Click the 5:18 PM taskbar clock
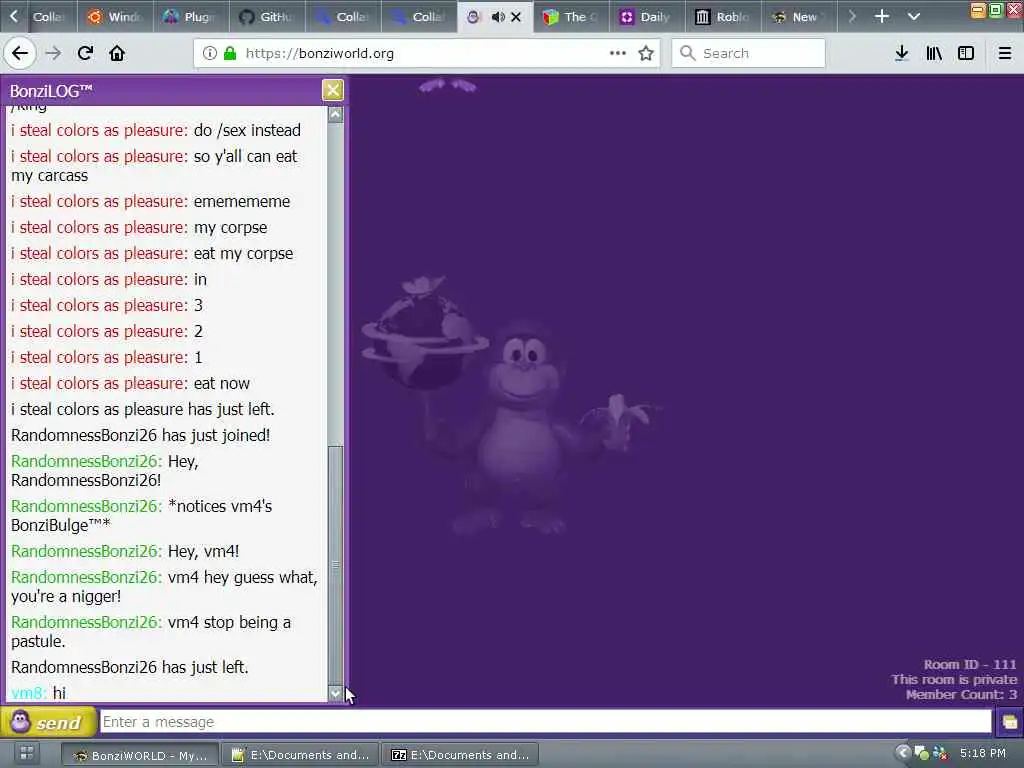 coord(983,753)
